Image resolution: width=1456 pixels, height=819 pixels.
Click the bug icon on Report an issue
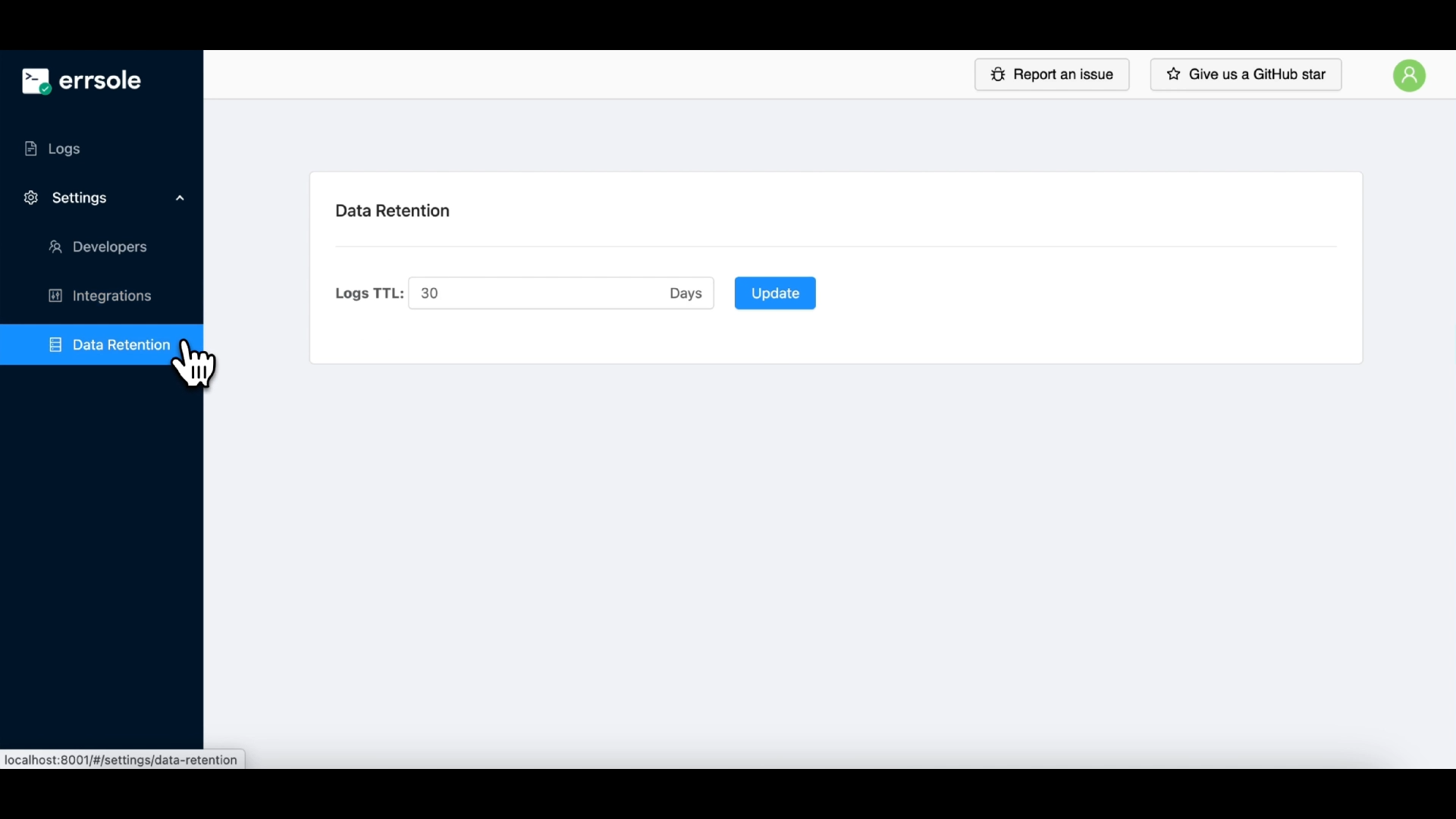pos(999,74)
